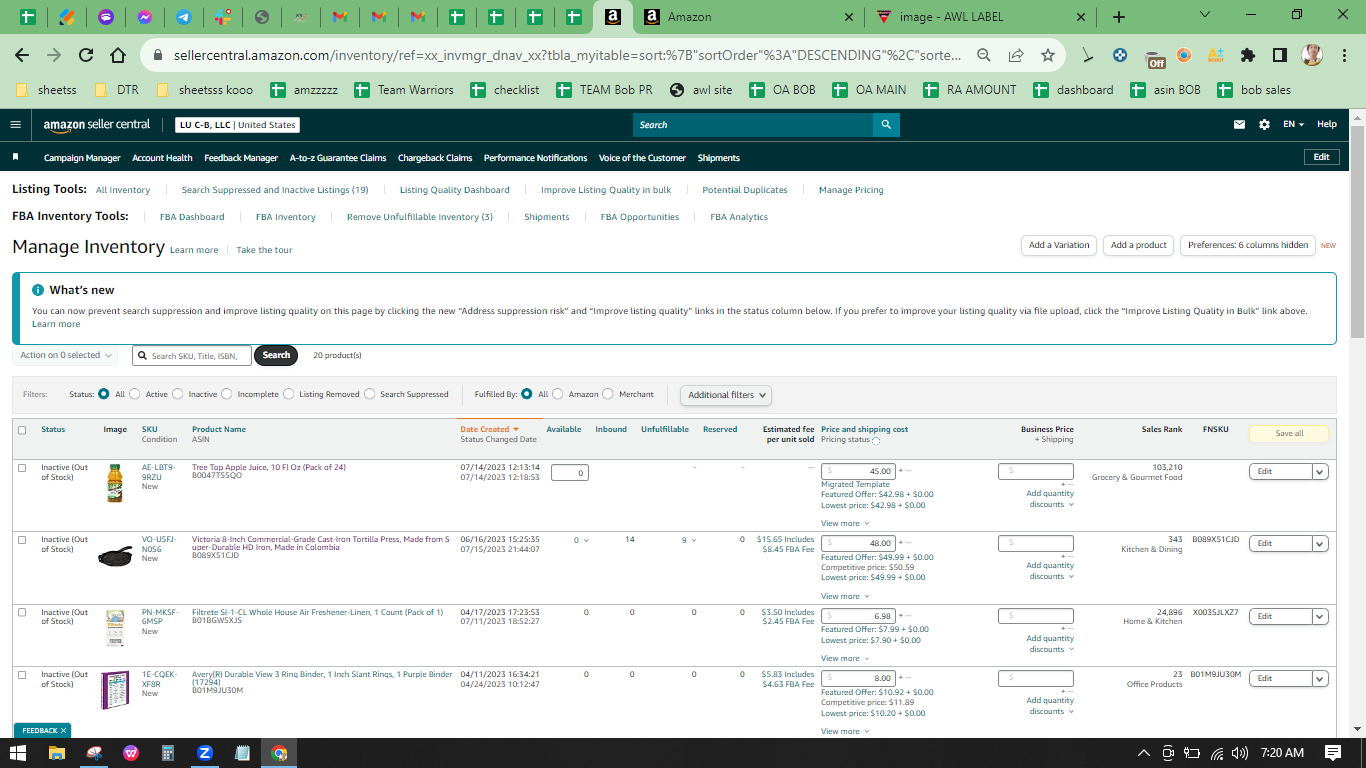Expand Add quantity discounts for Victoria Tortilla Press
Screen dimensions: 1366x768
(1050, 571)
